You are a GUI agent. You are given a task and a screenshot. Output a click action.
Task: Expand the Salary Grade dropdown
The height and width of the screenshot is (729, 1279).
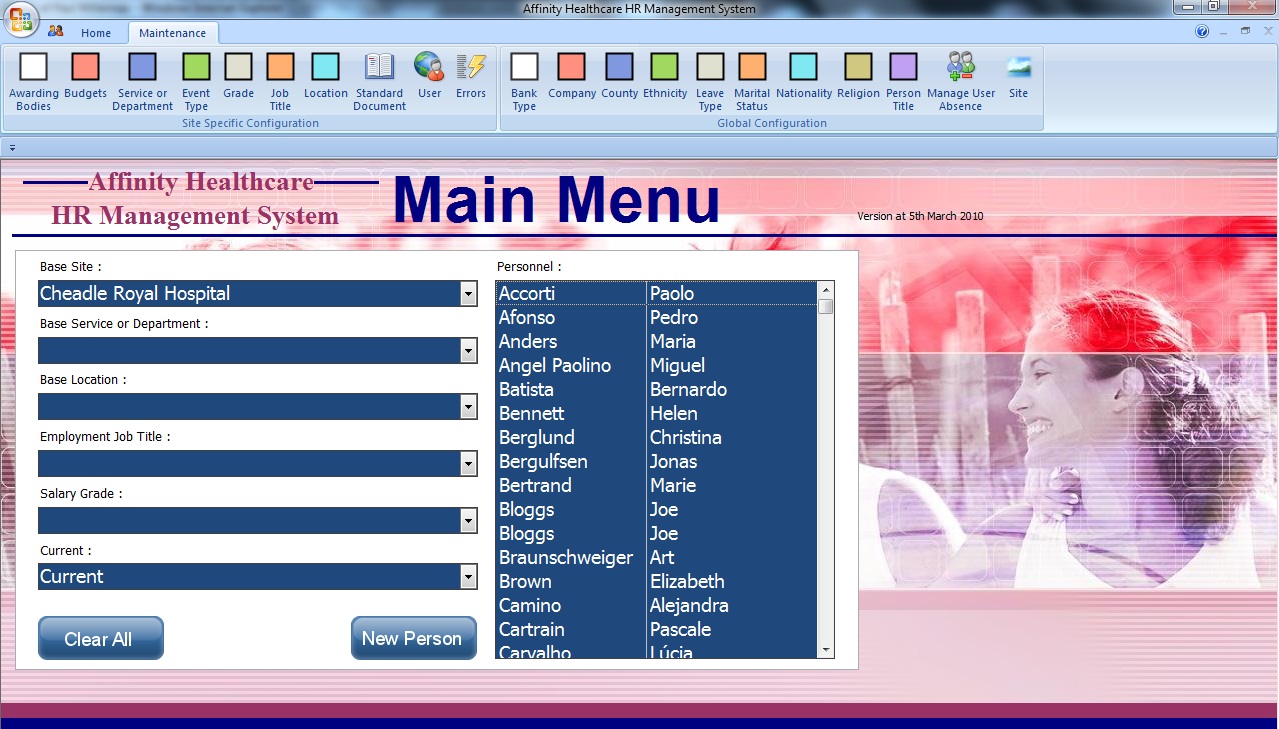click(x=468, y=521)
